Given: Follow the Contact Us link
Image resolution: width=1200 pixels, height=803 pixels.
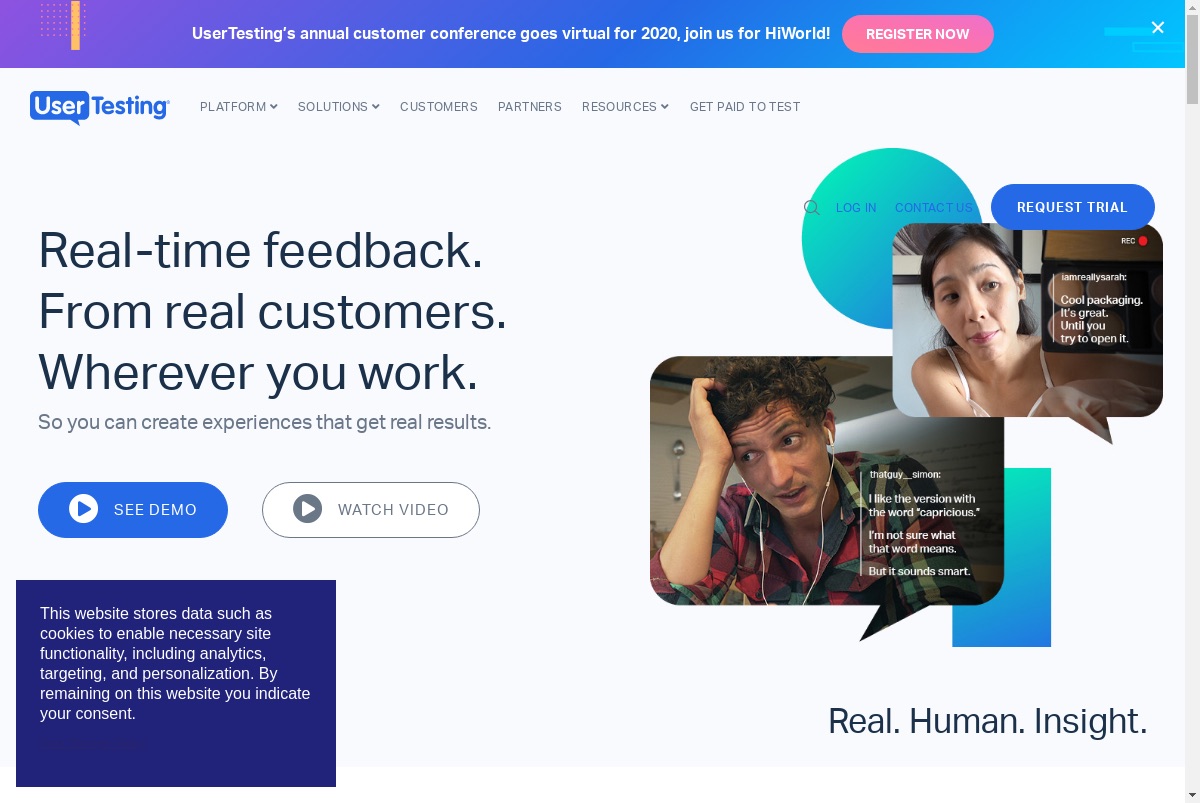Looking at the screenshot, I should (934, 208).
